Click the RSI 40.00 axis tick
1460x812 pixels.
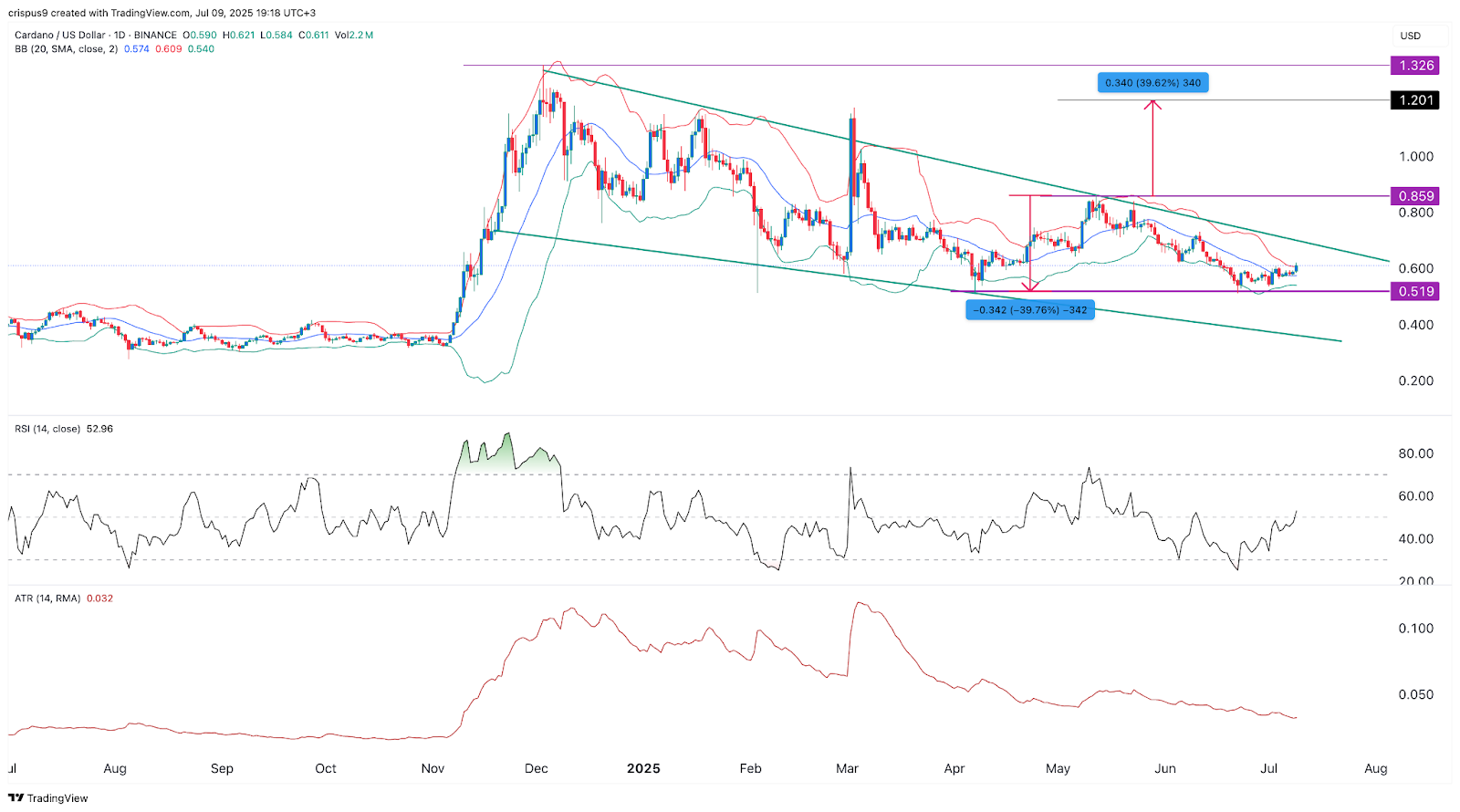click(x=1416, y=538)
